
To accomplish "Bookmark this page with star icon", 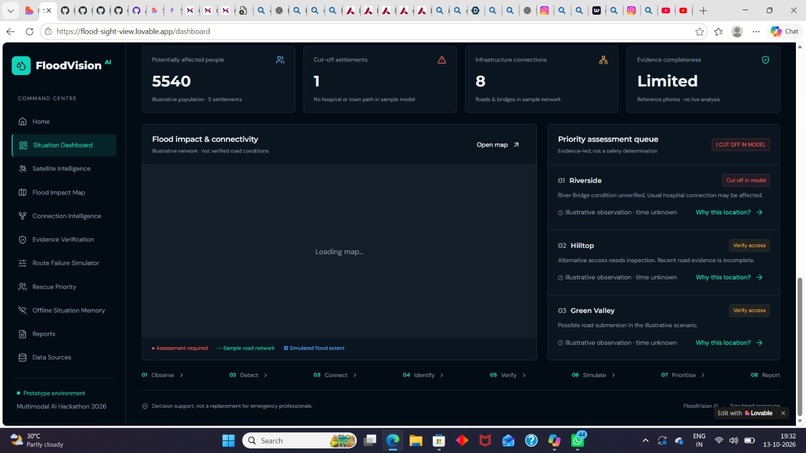I will 699,32.
